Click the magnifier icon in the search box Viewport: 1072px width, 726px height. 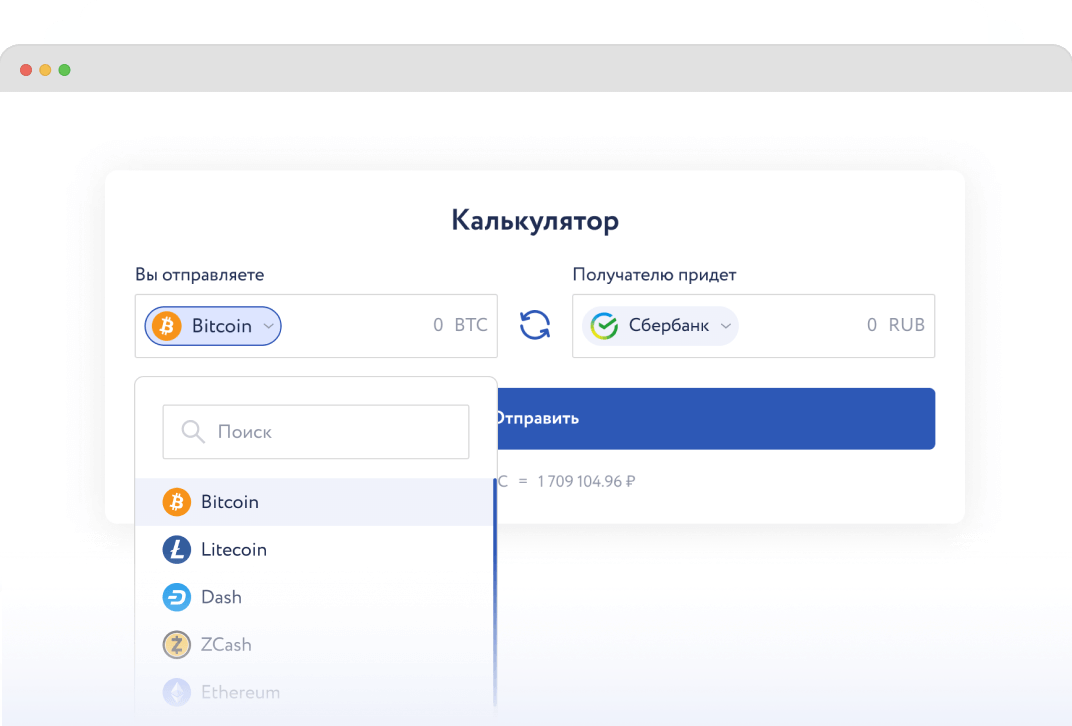(193, 432)
